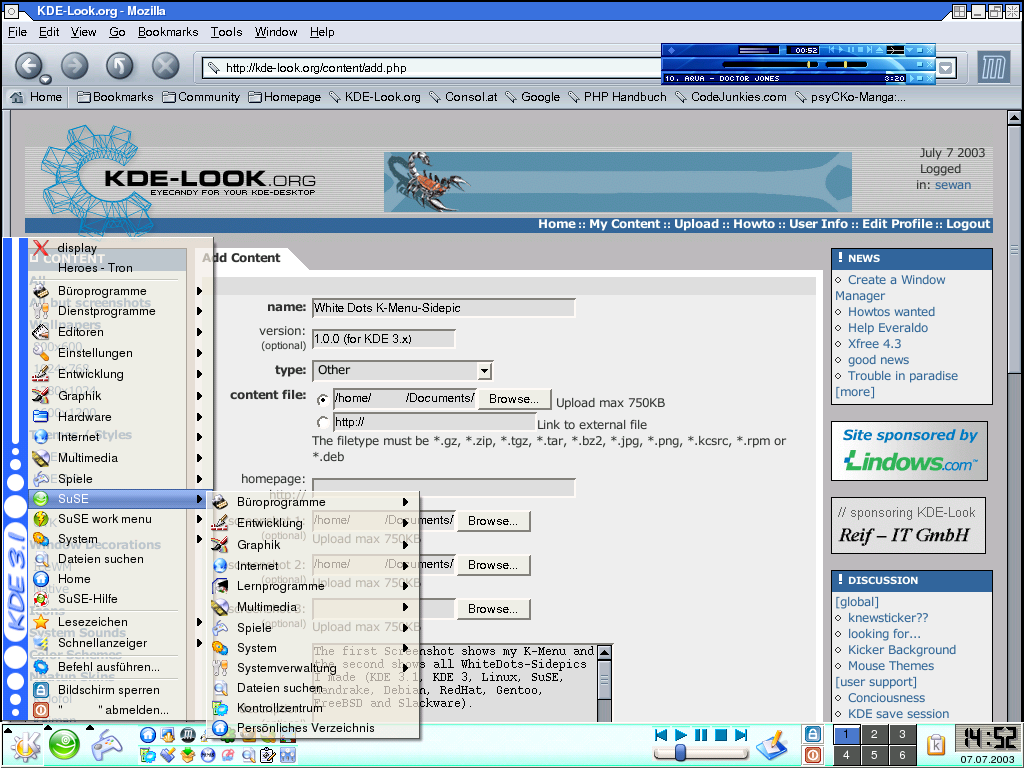
Task: Switch to virtual desktop 3
Action: point(902,735)
